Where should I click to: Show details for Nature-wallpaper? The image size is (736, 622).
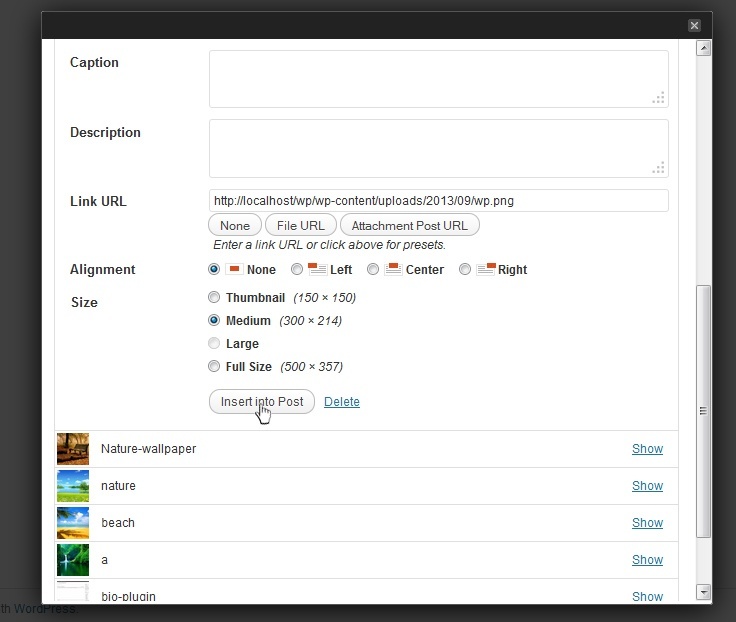click(647, 449)
